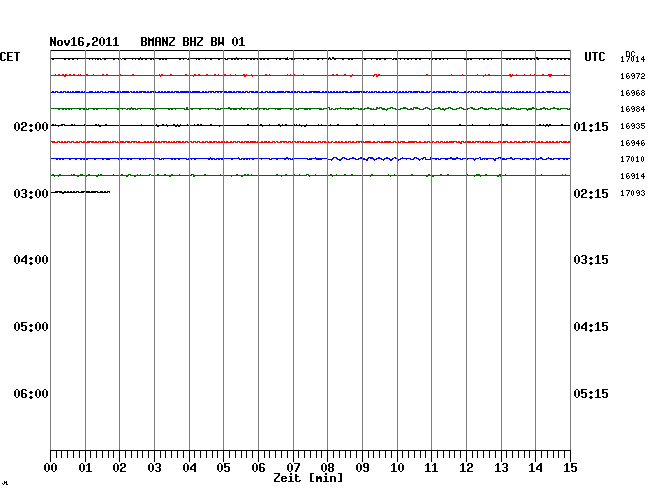Select the amplitude value 16914
Viewport: 650px width, 494px height.
pyautogui.click(x=633, y=176)
